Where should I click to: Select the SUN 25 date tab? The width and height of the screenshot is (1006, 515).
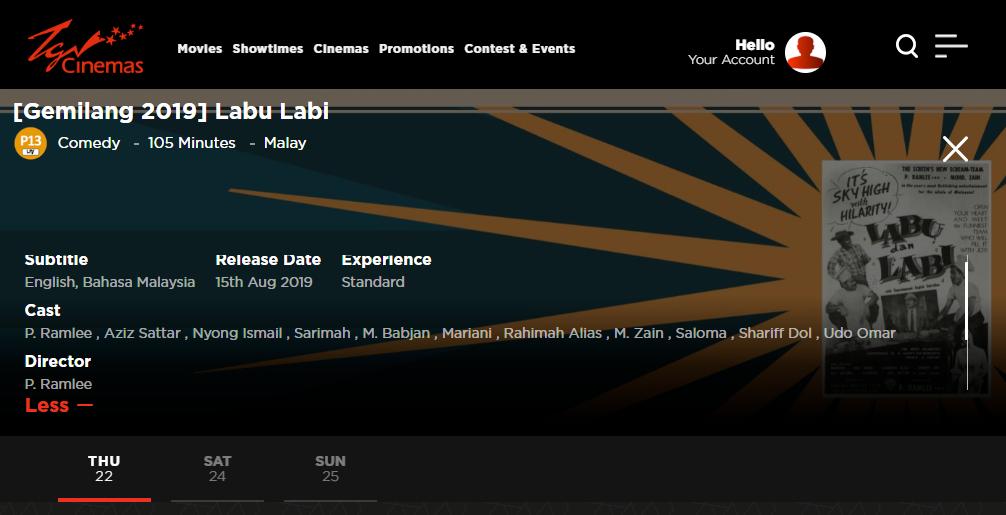click(330, 469)
